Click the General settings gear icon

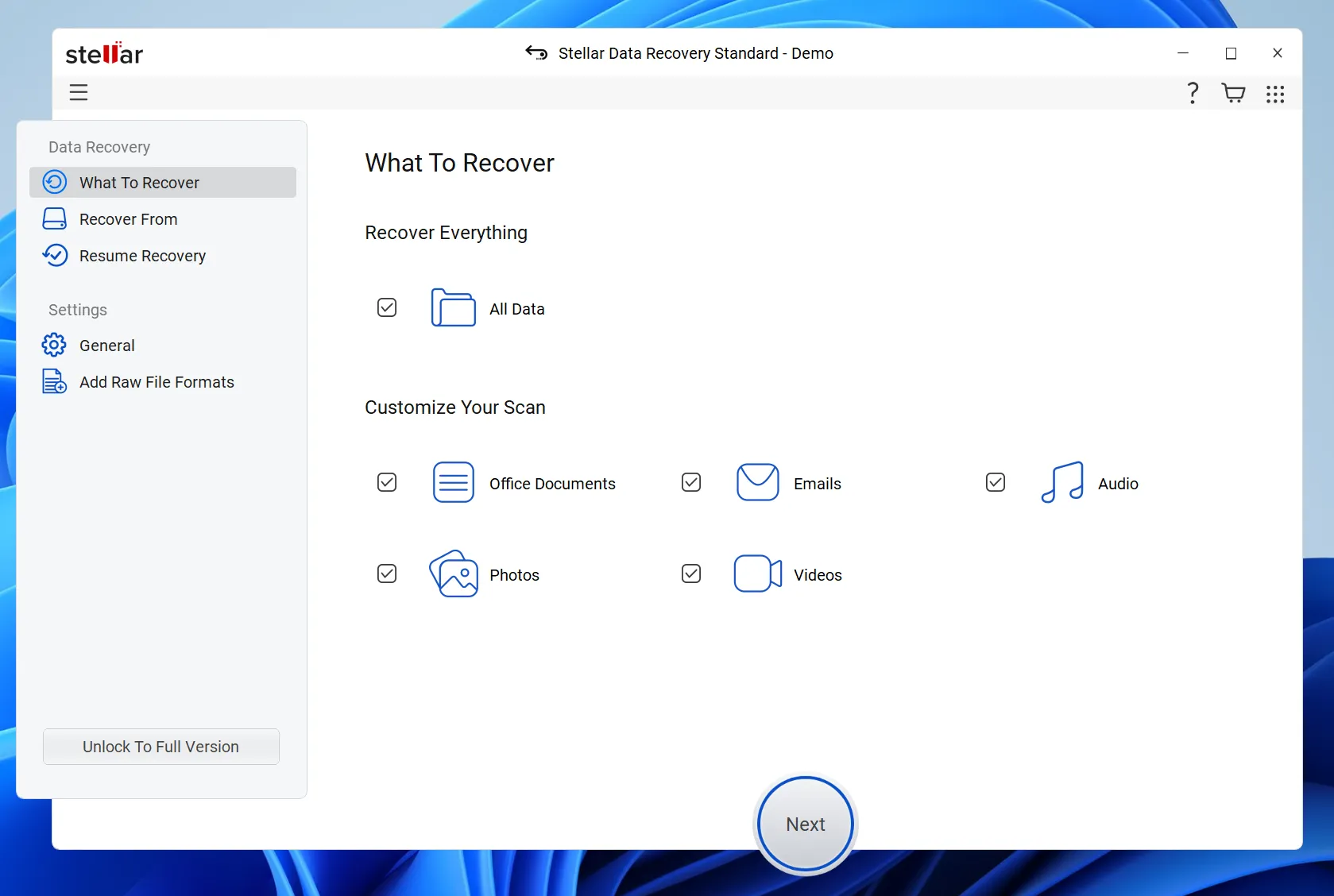coord(54,345)
